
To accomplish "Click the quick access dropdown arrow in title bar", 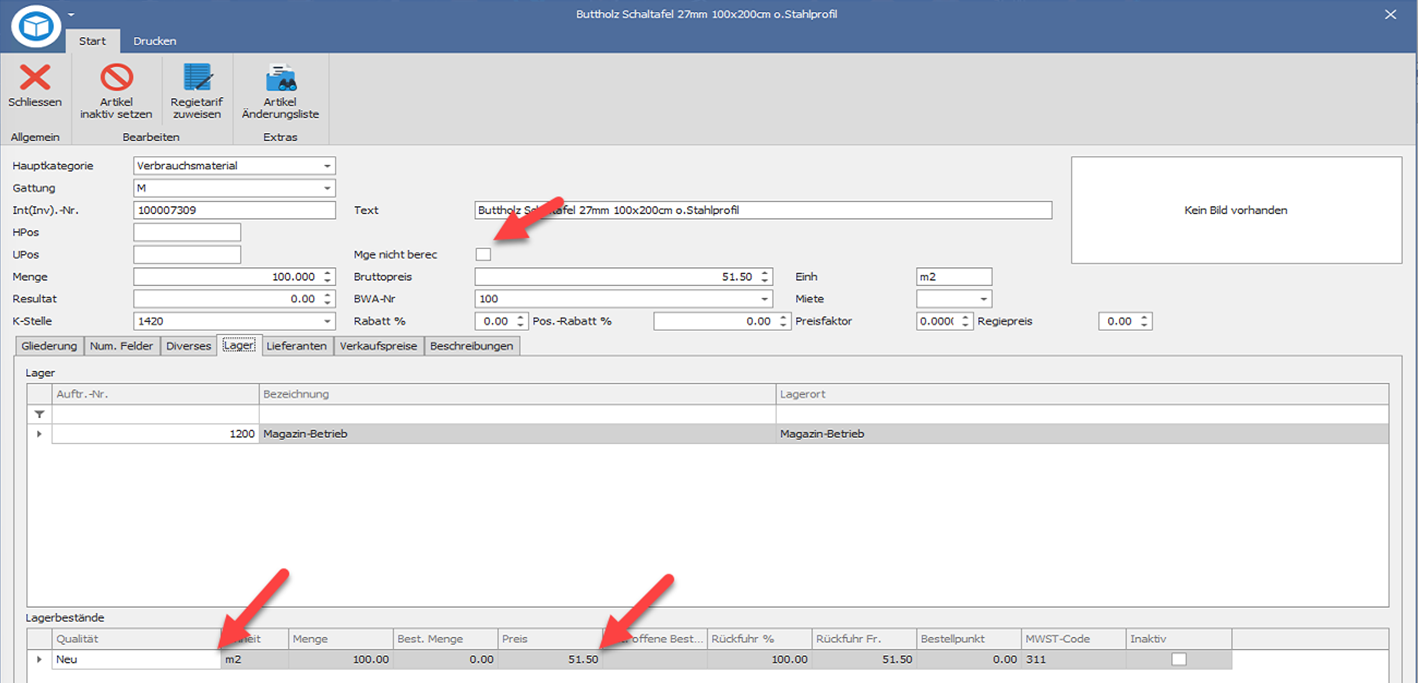I will coord(71,15).
